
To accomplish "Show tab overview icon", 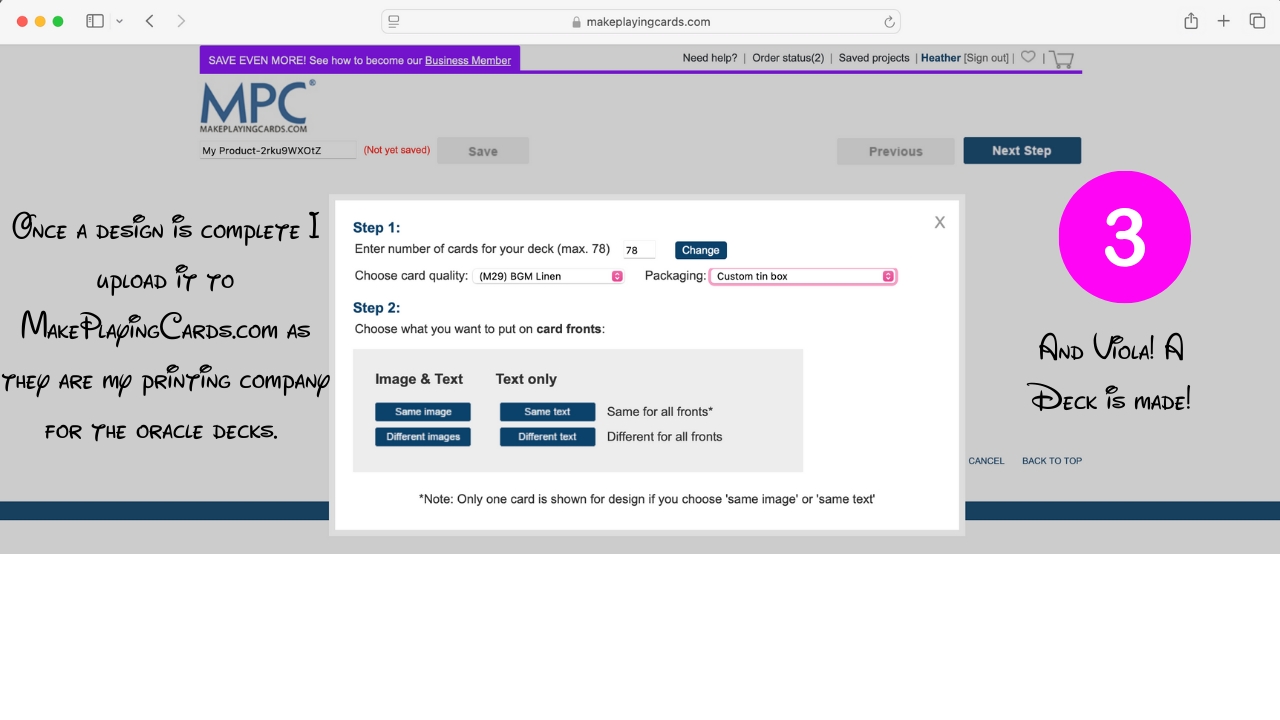I will [1257, 21].
